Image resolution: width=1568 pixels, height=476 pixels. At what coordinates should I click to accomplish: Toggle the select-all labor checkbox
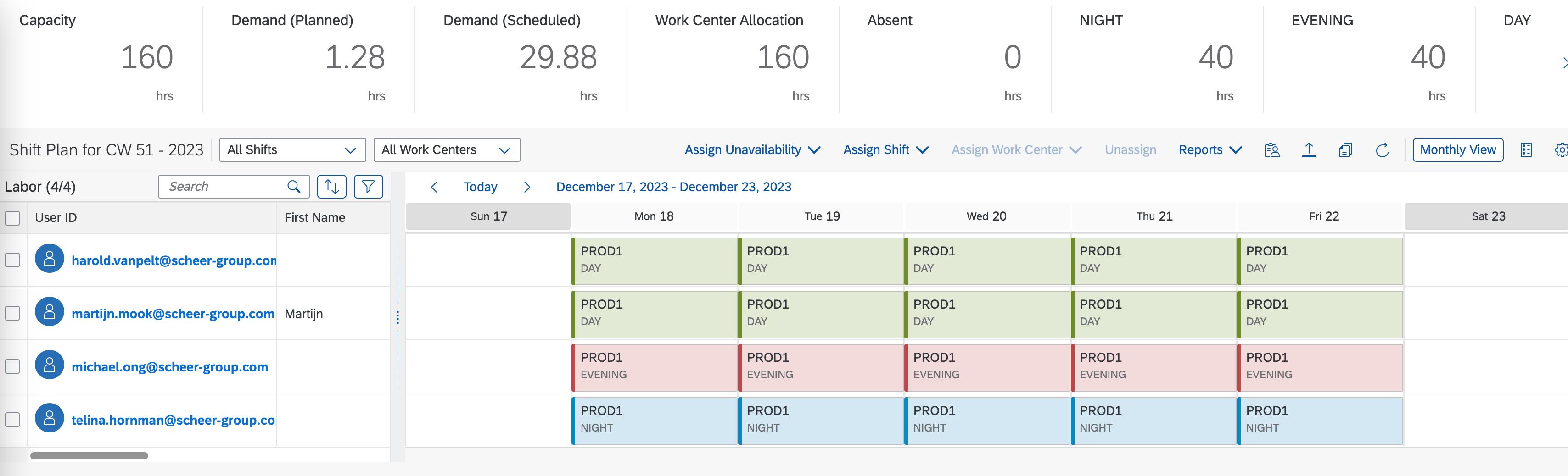coord(12,218)
